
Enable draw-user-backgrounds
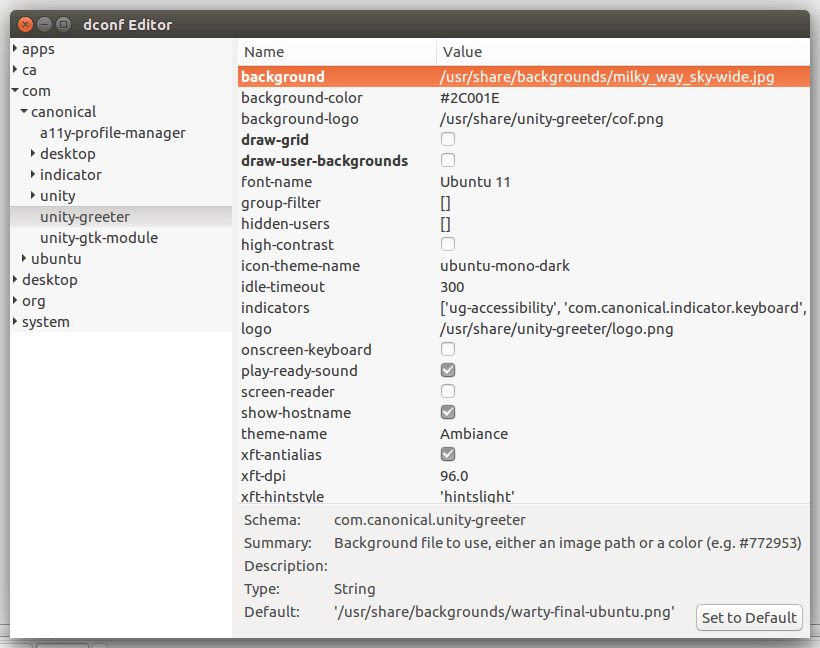tap(447, 160)
